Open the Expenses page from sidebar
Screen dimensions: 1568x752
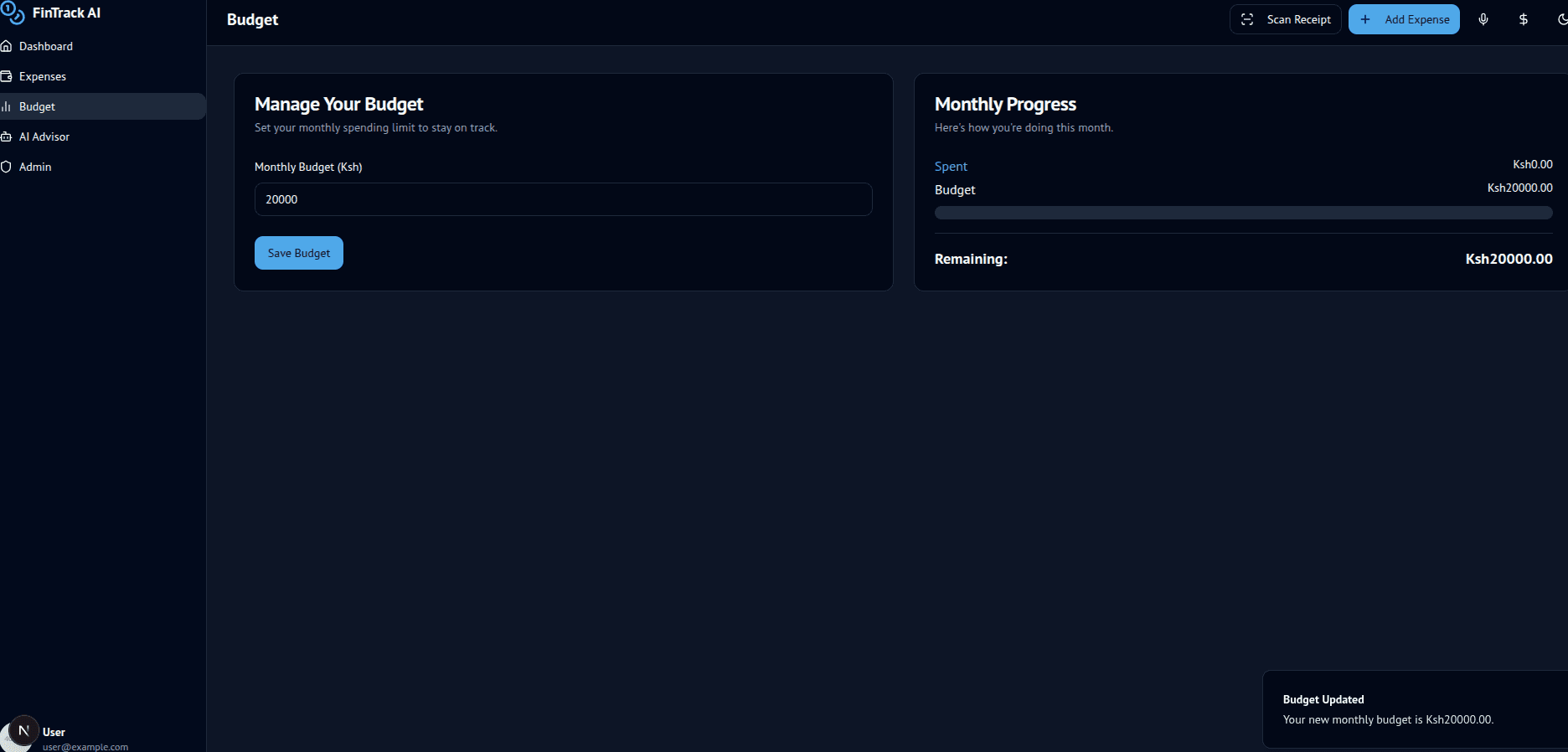tap(101, 76)
